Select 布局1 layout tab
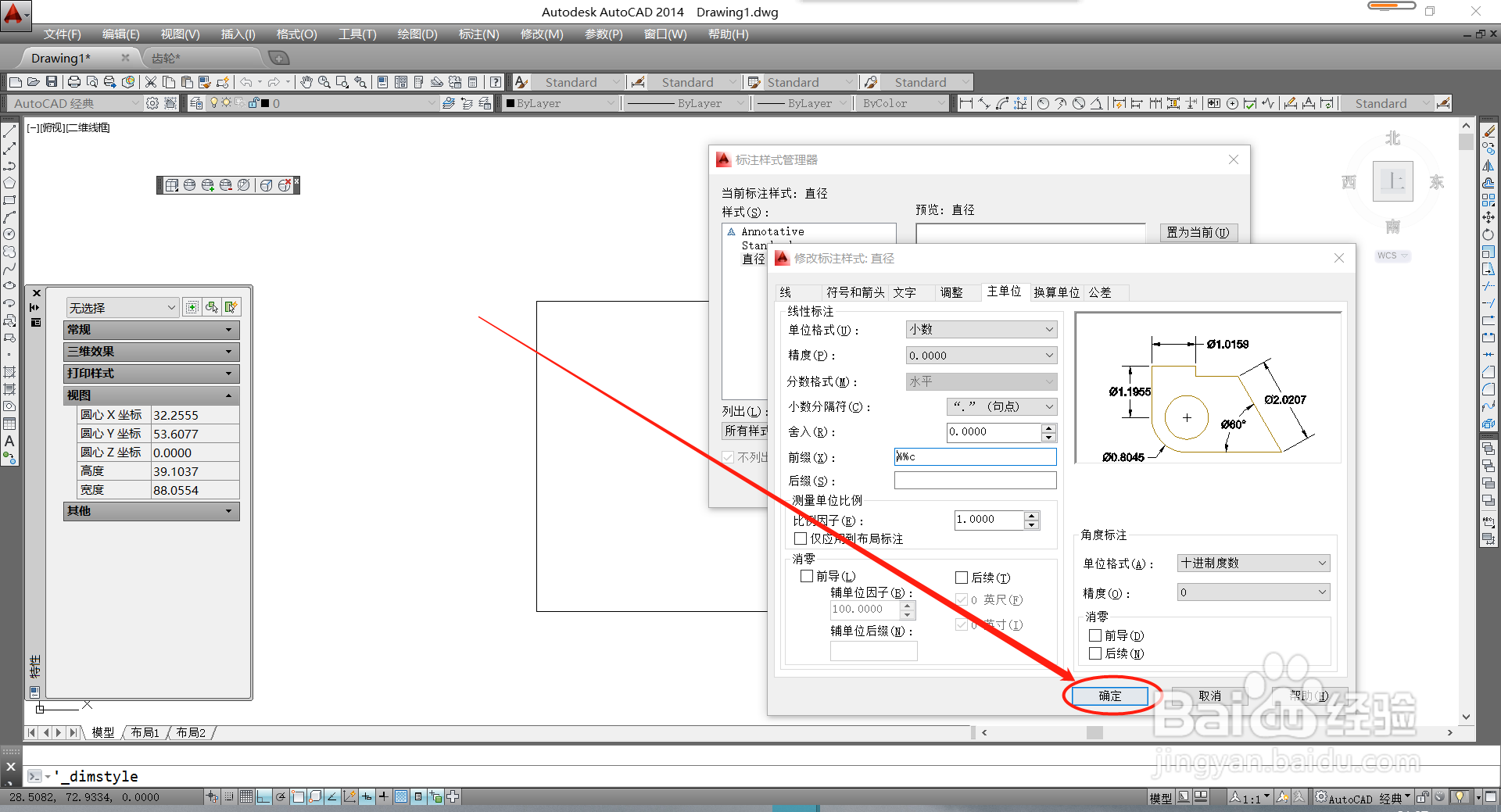 coord(145,732)
